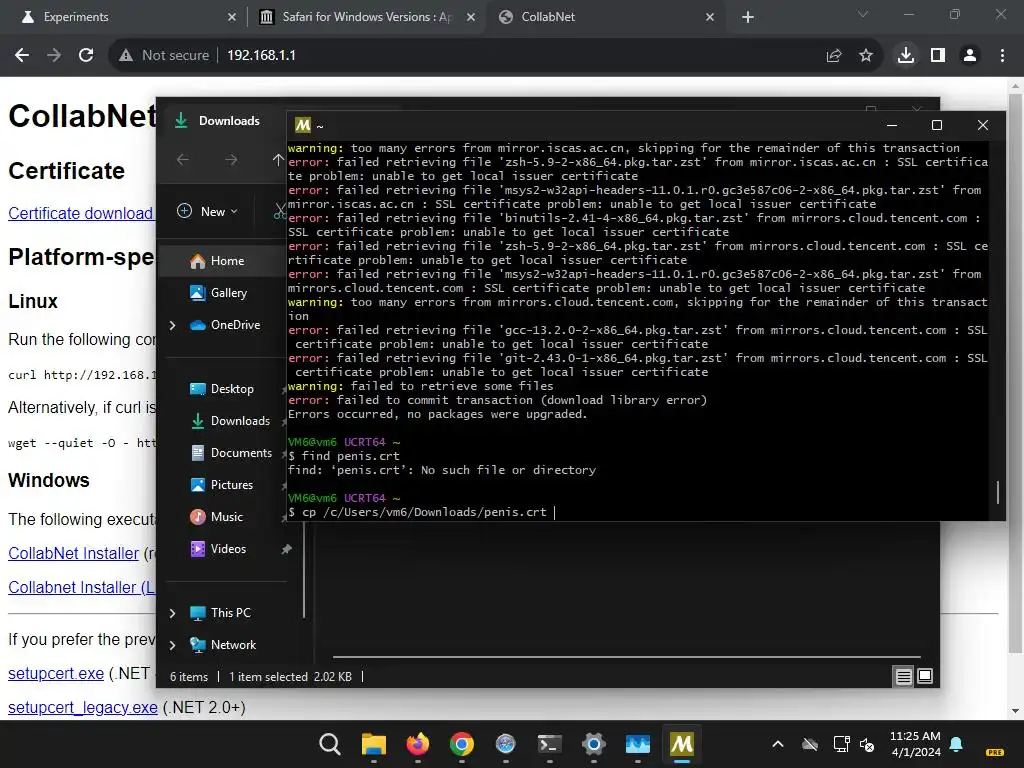Show hidden system tray icons
Image resolution: width=1024 pixels, height=768 pixels.
pyautogui.click(x=778, y=744)
